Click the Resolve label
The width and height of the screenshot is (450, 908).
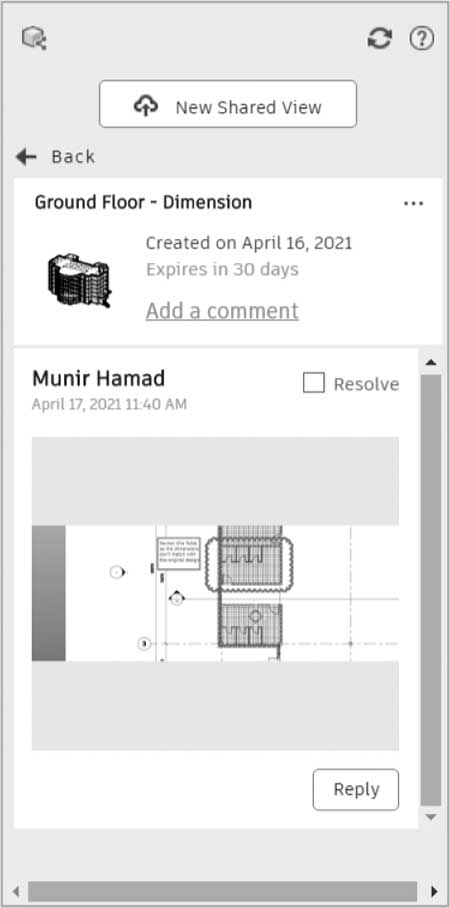click(366, 384)
